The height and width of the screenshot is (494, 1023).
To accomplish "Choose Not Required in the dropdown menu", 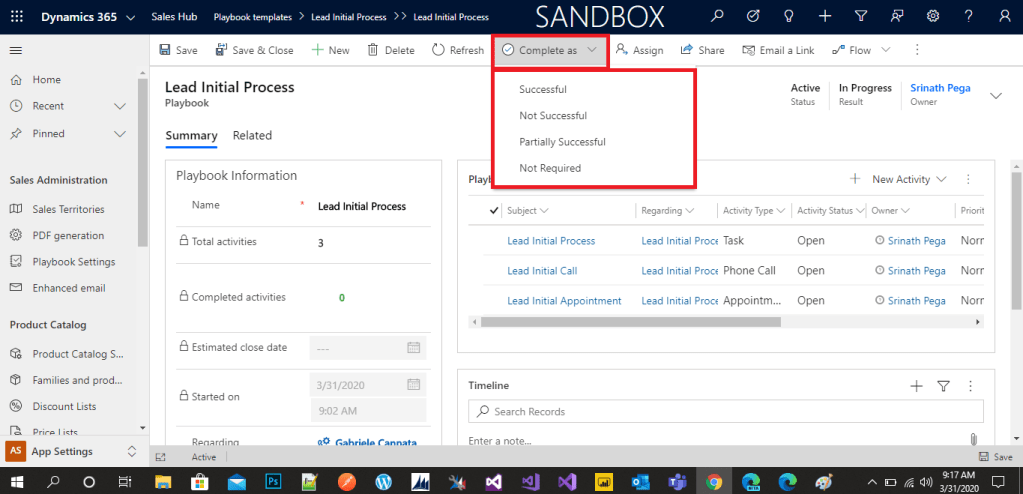I will [550, 168].
